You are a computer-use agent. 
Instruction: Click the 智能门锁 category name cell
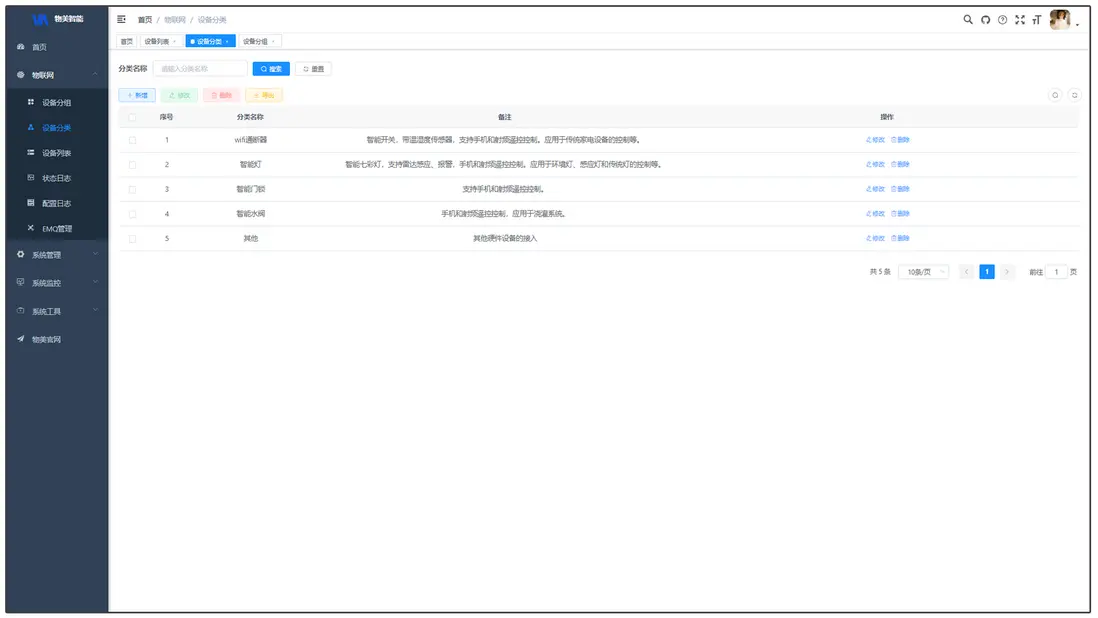pos(251,189)
